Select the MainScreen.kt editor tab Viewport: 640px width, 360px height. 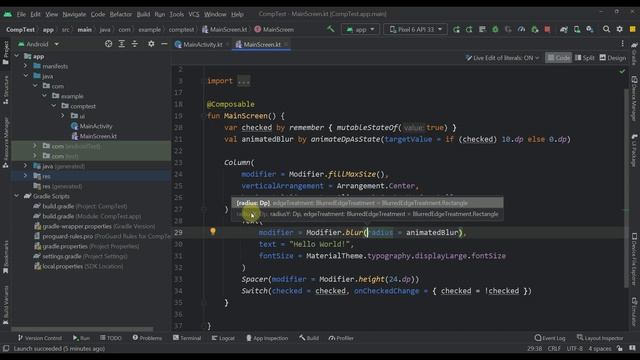click(262, 44)
